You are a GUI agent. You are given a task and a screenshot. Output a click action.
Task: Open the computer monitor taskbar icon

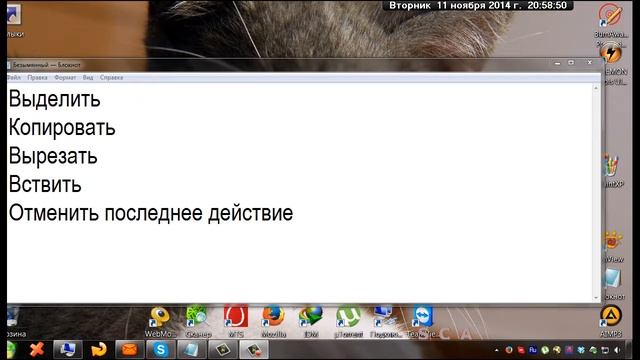pos(68,350)
